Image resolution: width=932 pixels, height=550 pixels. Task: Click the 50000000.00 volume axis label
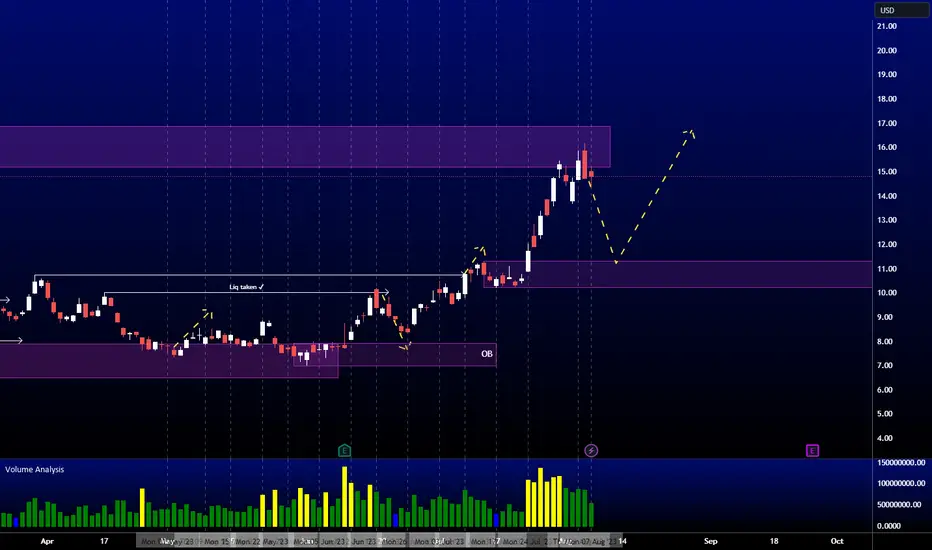[x=901, y=505]
